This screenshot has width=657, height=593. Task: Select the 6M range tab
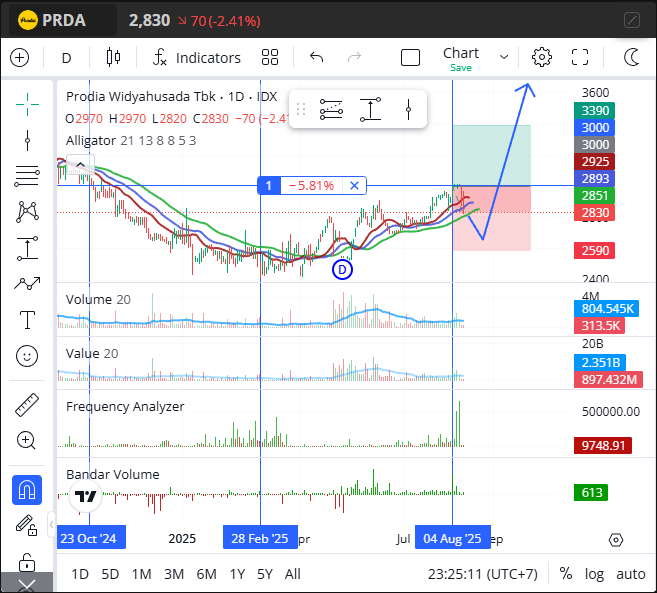pos(207,574)
